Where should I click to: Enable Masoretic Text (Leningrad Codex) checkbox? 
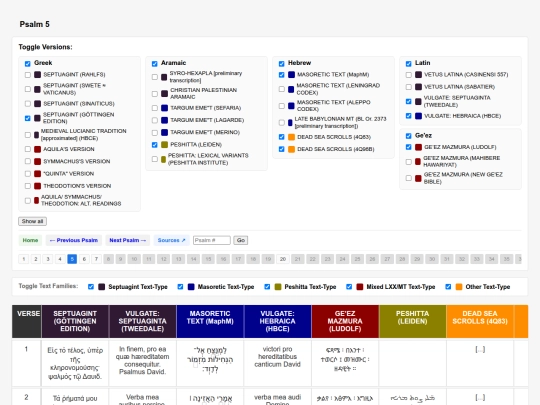281,89
